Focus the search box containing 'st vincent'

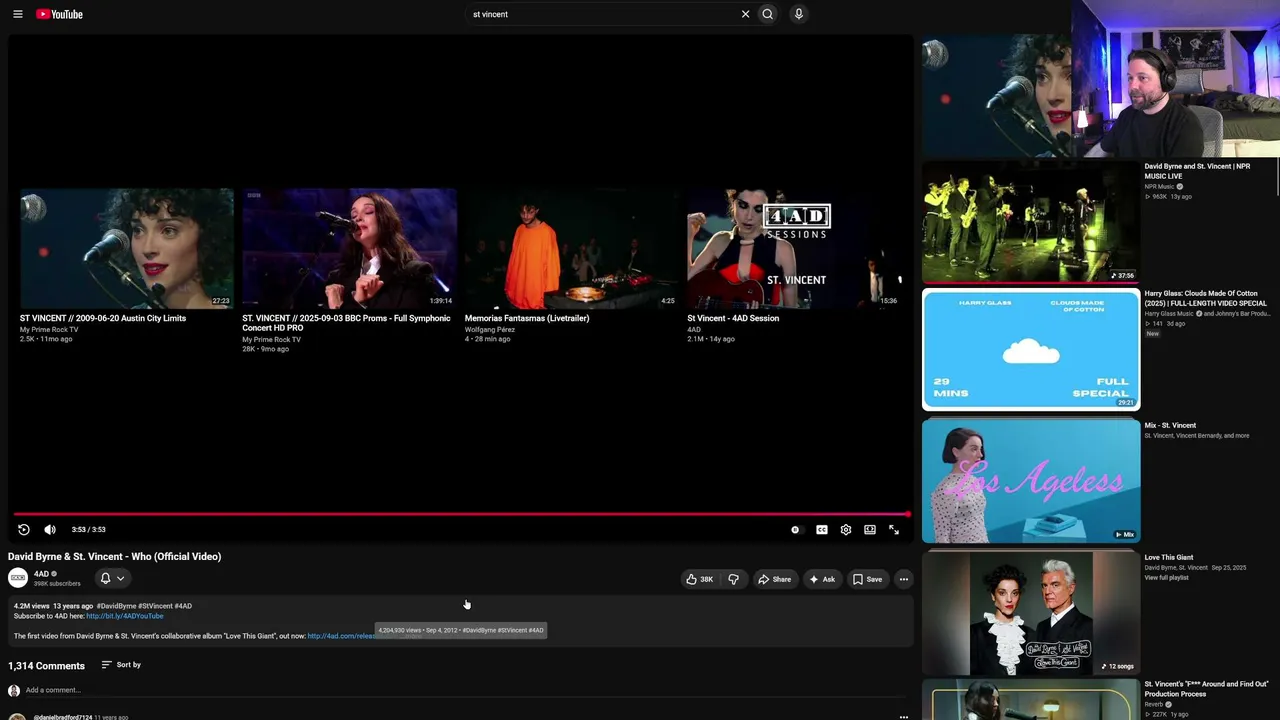point(603,14)
